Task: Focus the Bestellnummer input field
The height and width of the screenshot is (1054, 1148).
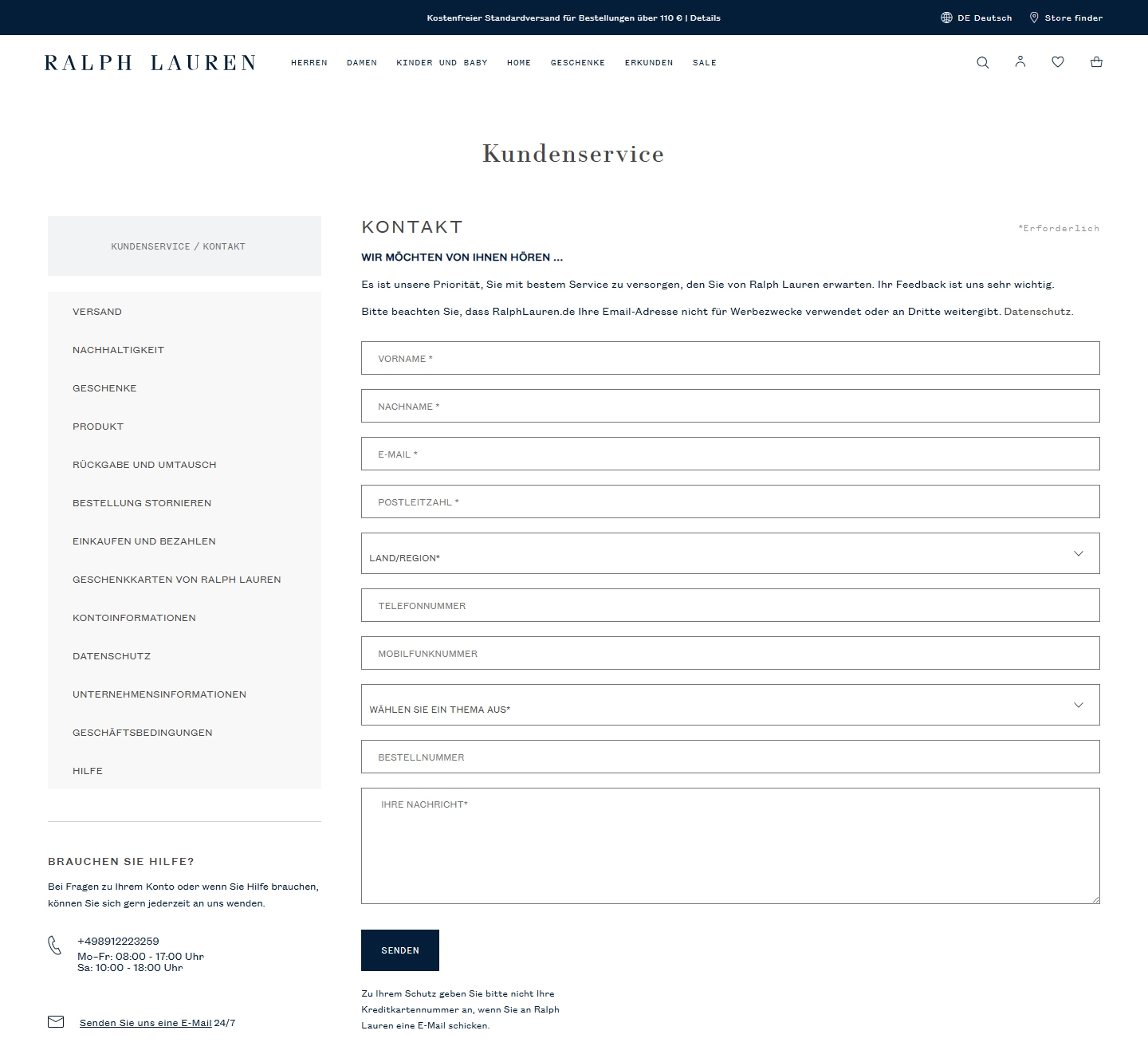Action: pyautogui.click(x=730, y=757)
